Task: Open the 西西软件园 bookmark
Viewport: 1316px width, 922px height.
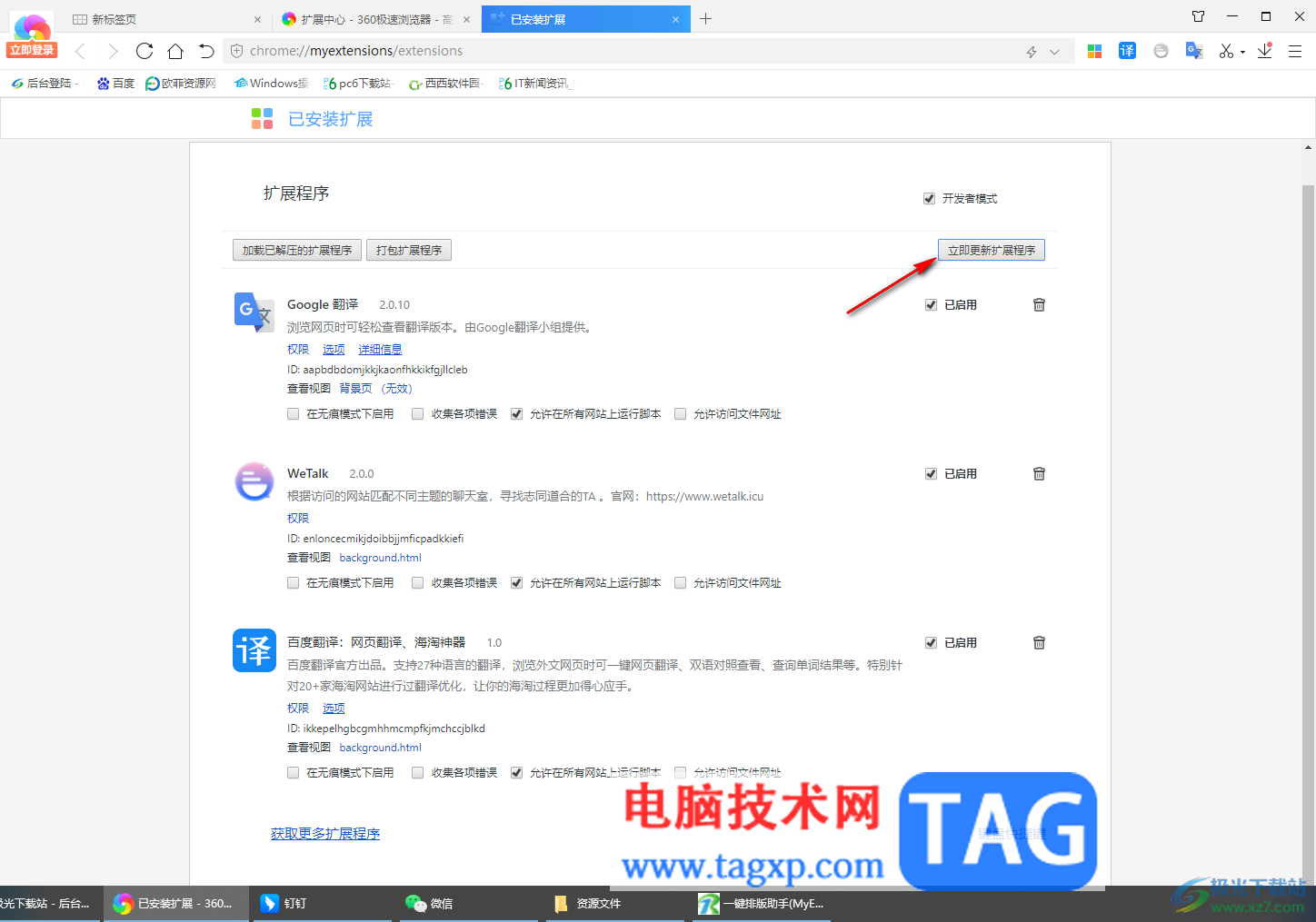Action: click(x=445, y=84)
